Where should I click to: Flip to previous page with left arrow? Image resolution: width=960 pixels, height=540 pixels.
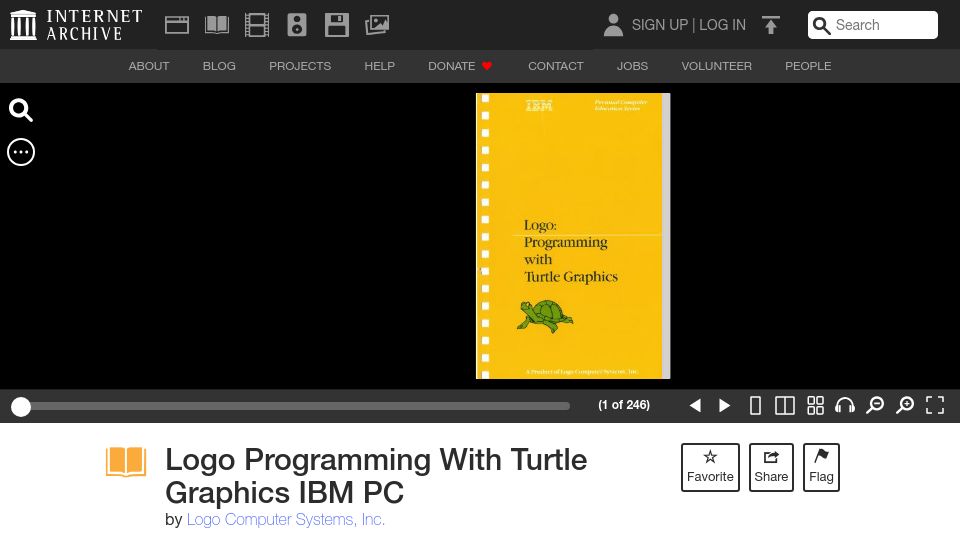click(695, 405)
